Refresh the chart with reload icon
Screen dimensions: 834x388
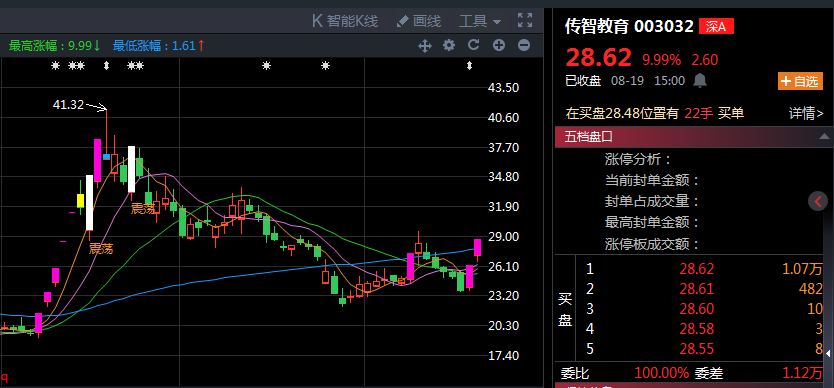pos(473,45)
